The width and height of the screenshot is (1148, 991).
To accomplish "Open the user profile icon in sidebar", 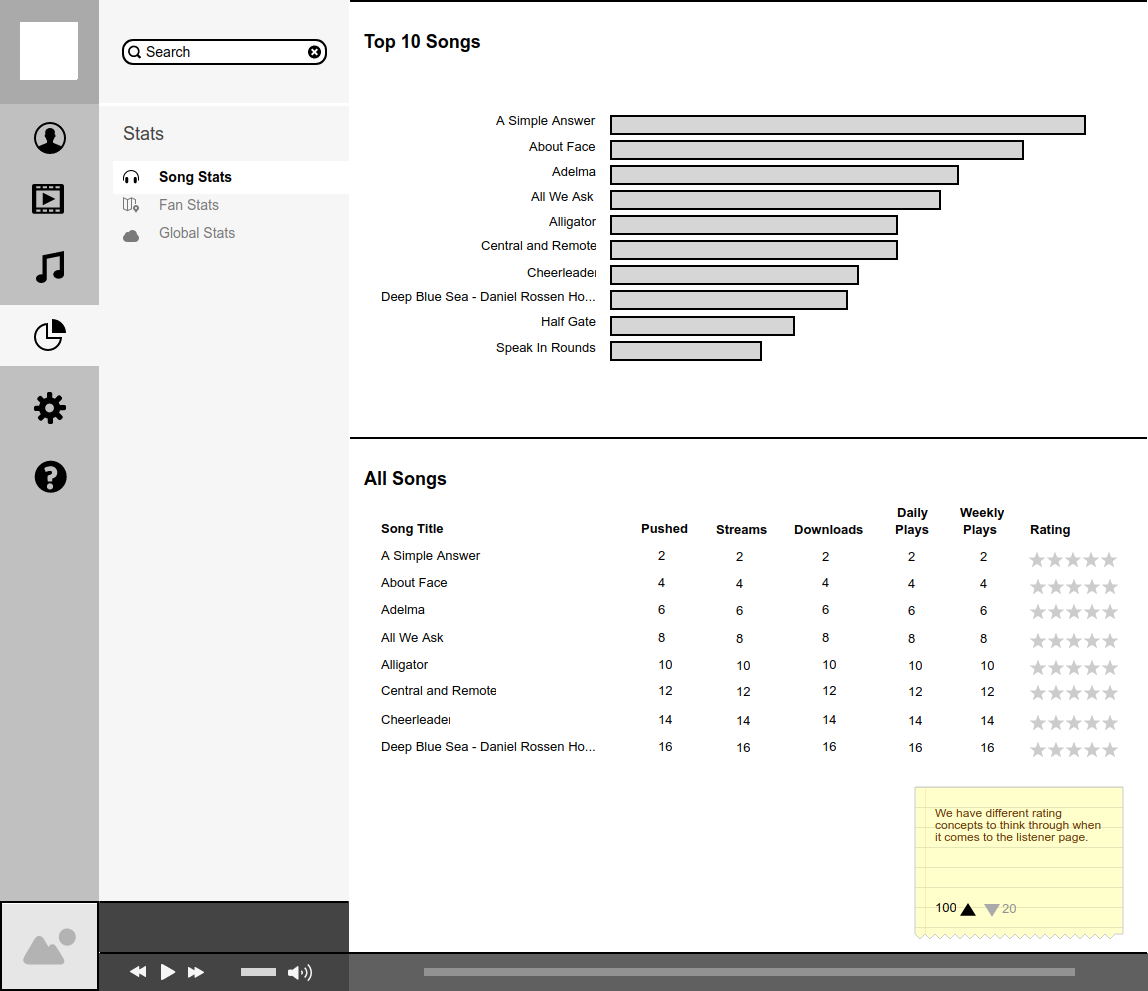I will coord(50,138).
